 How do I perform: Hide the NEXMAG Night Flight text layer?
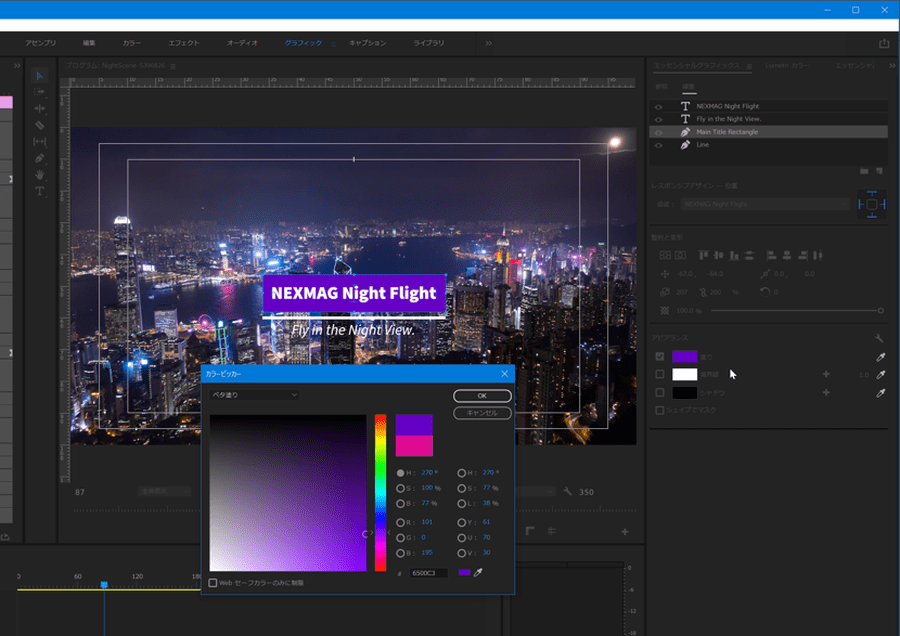[x=658, y=106]
